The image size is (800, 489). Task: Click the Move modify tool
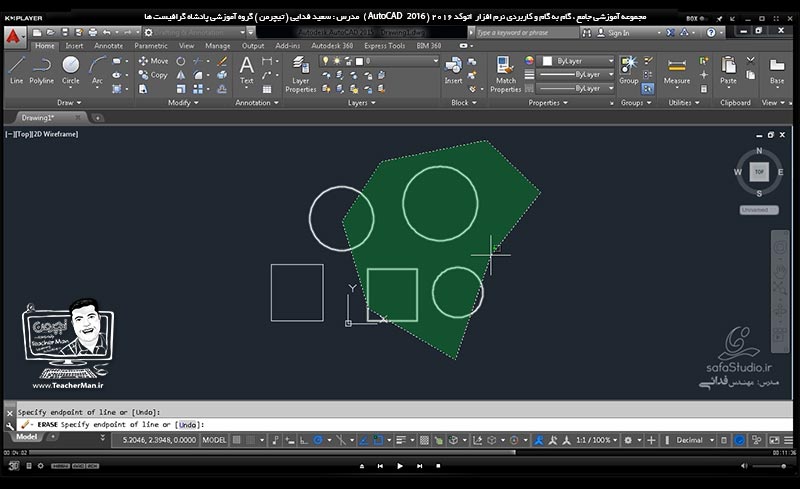click(153, 61)
